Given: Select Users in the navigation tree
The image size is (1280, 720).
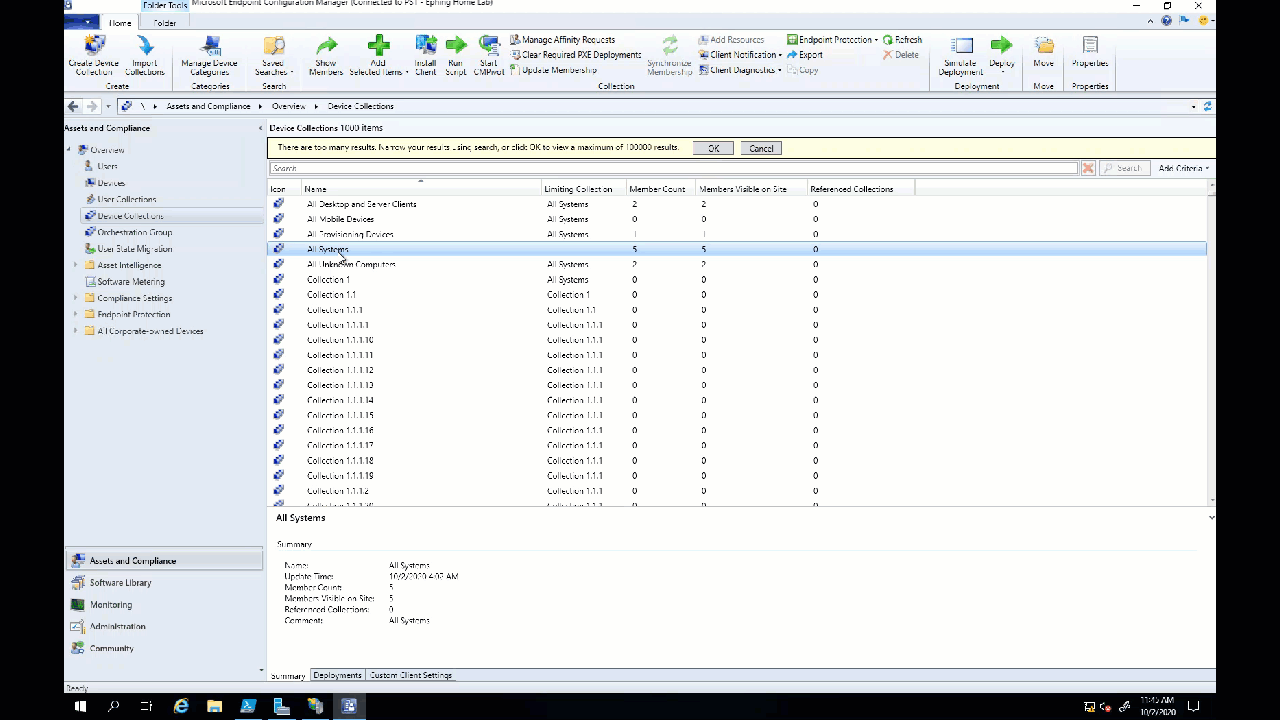Looking at the screenshot, I should pyautogui.click(x=107, y=166).
